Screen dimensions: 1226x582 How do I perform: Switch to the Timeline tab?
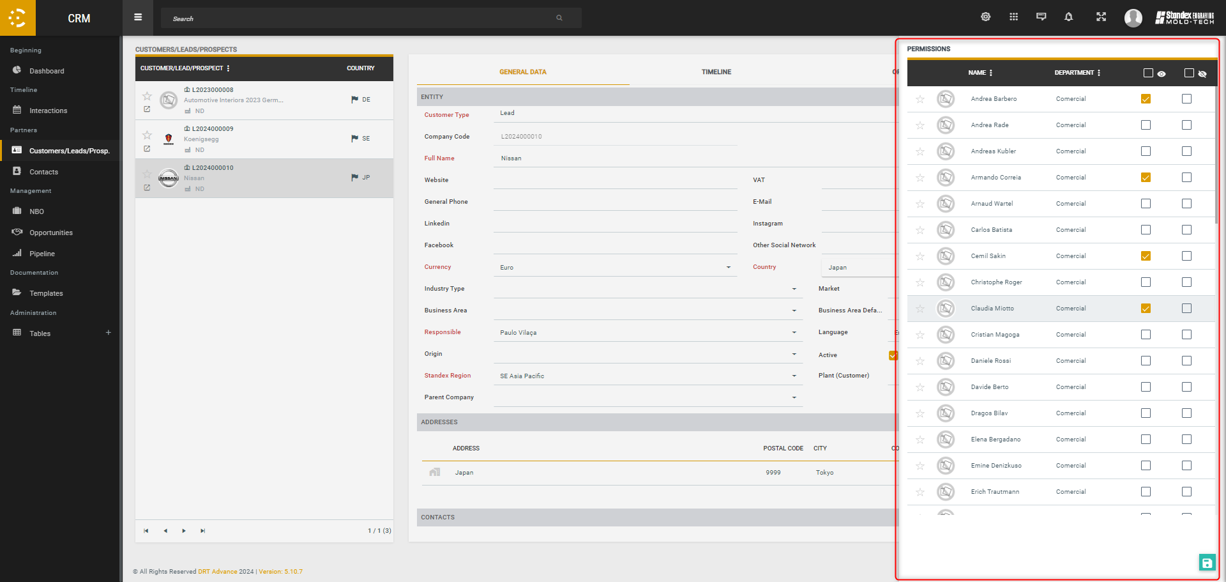pyautogui.click(x=716, y=72)
